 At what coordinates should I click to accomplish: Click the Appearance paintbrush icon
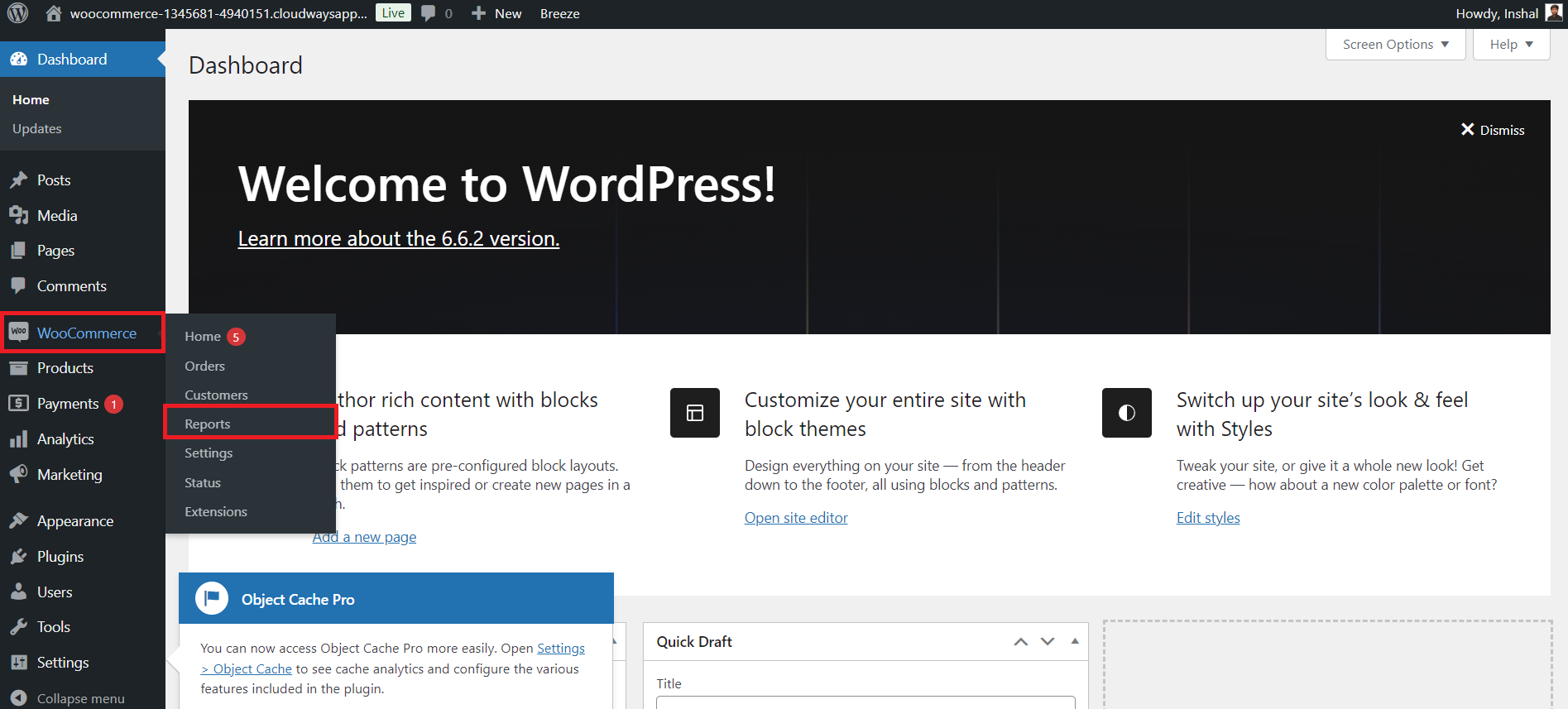click(18, 521)
